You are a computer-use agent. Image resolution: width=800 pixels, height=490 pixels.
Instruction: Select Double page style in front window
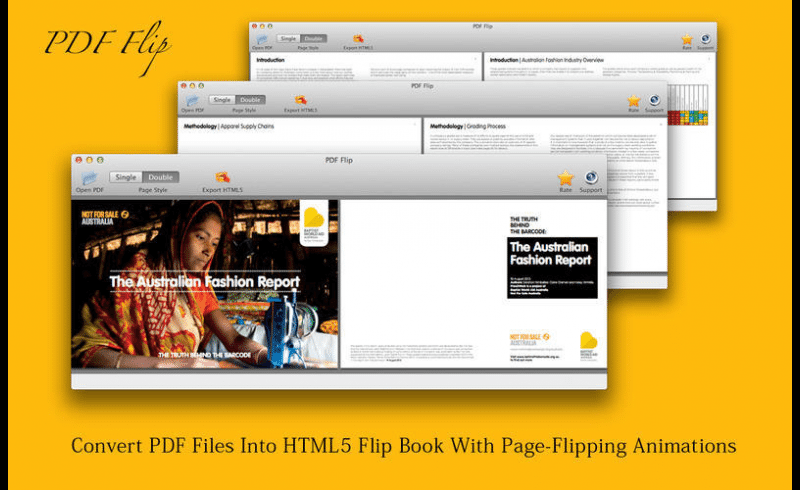click(x=161, y=177)
